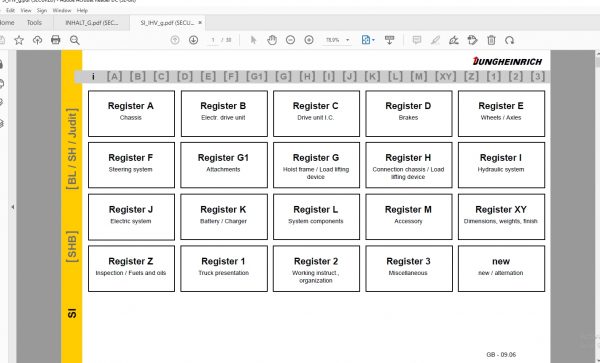Open the Sign menu
This screenshot has height=363, width=600.
click(x=42, y=10)
